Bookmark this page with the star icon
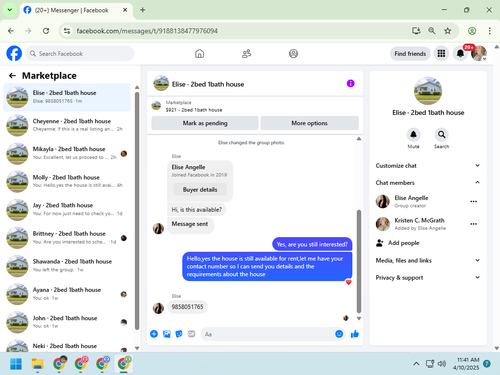This screenshot has width=500, height=375. 447,31
